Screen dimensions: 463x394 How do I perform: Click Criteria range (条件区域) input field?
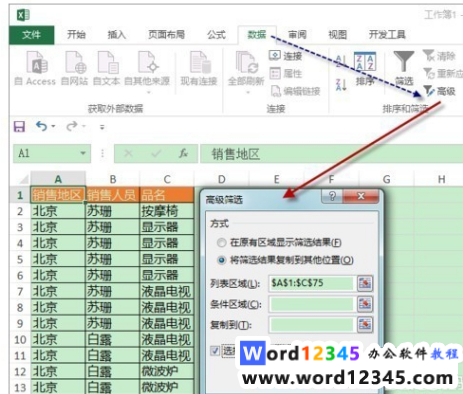pos(311,304)
